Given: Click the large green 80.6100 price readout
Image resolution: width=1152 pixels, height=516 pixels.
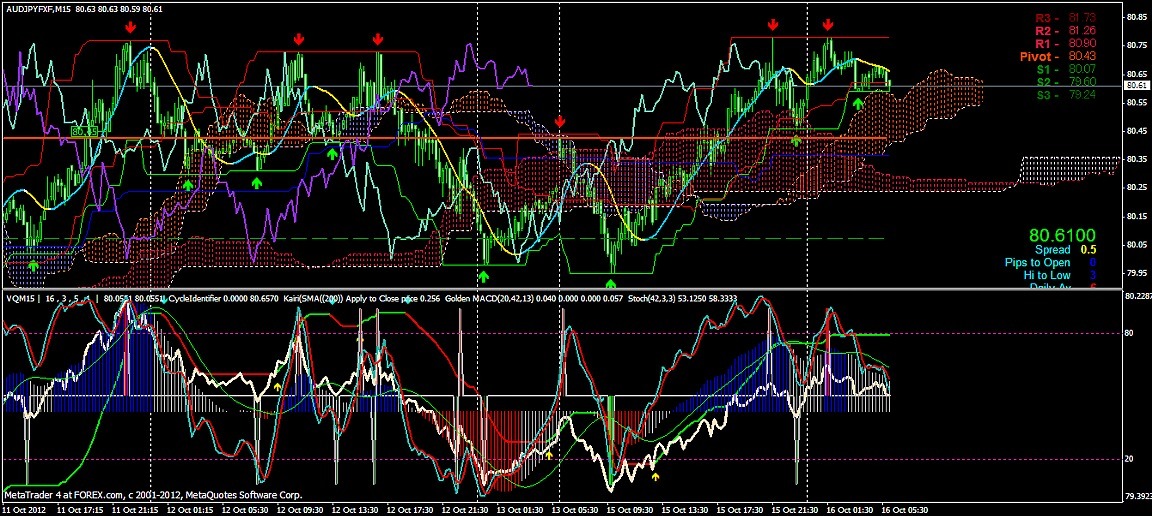Looking at the screenshot, I should 1062,236.
